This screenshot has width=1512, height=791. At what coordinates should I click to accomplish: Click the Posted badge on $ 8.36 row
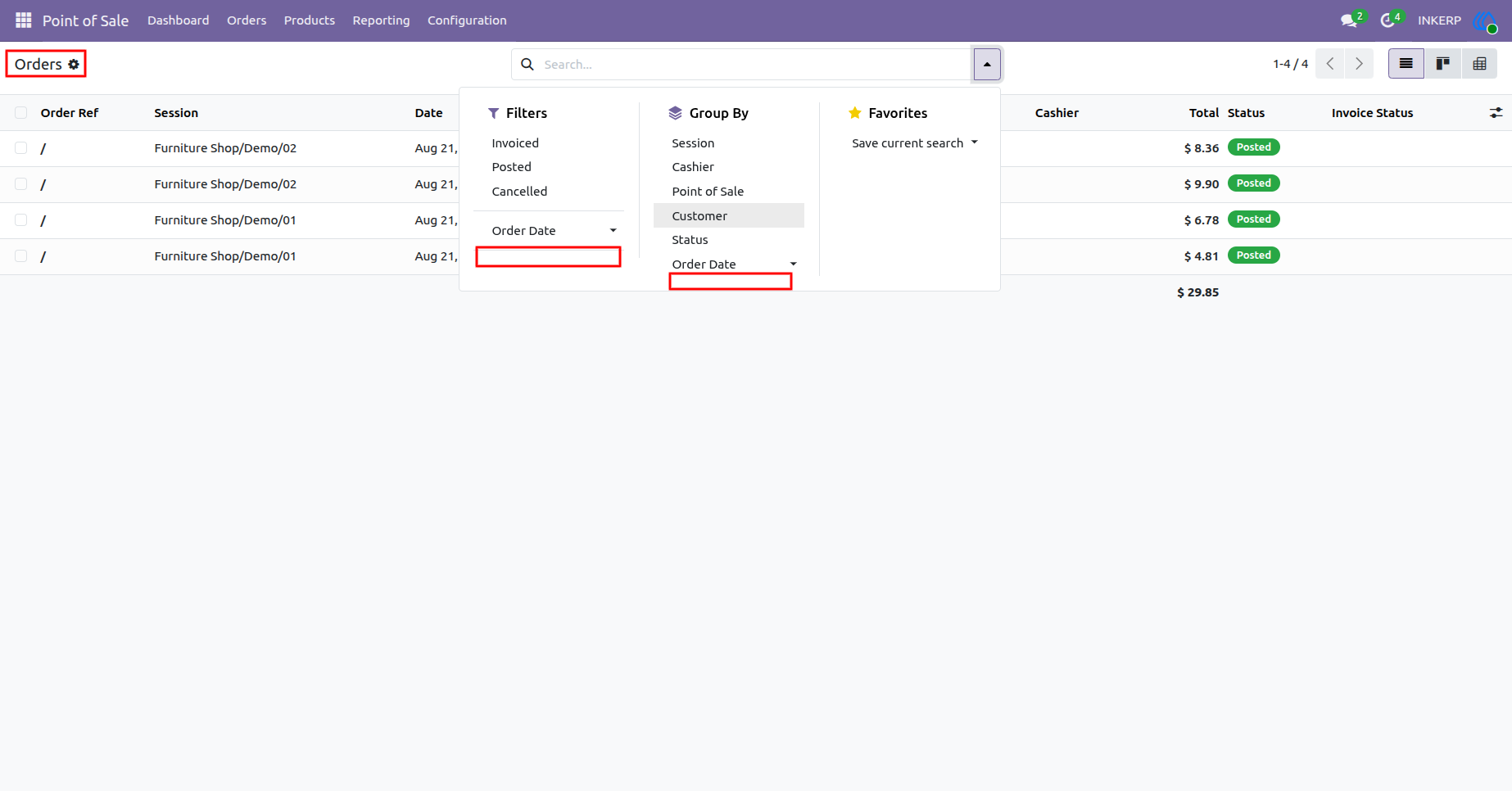click(x=1253, y=147)
